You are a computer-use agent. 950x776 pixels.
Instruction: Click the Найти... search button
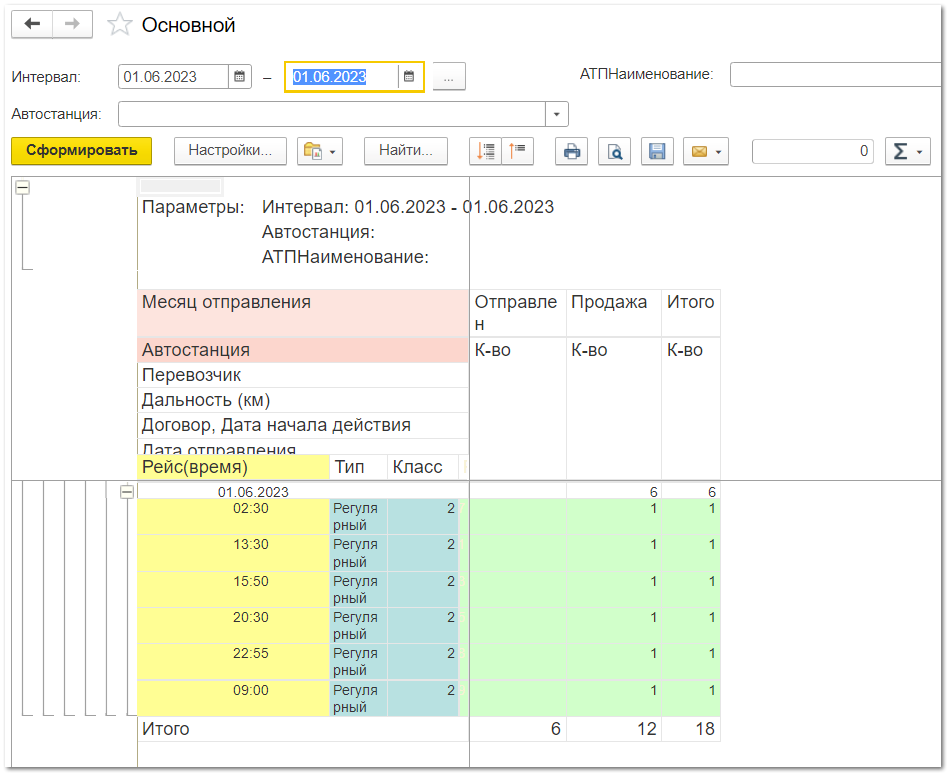(405, 151)
